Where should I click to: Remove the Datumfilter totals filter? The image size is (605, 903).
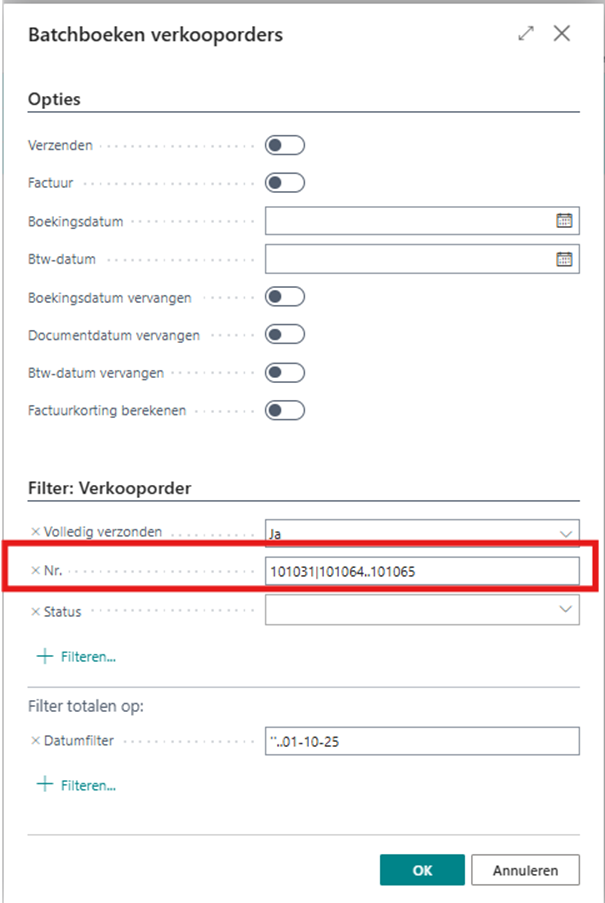point(35,741)
